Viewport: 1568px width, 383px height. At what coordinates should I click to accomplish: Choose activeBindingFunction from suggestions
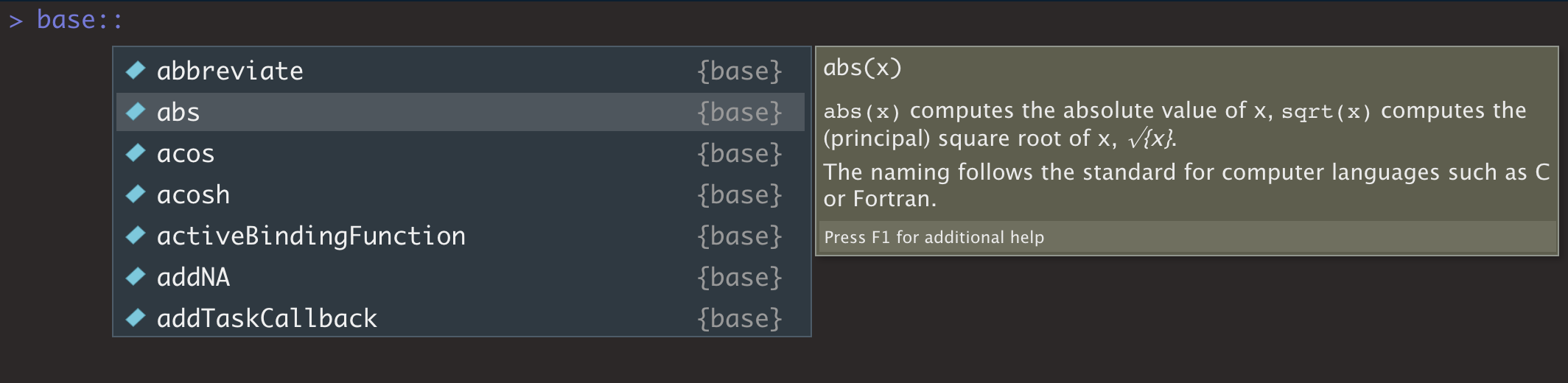311,236
